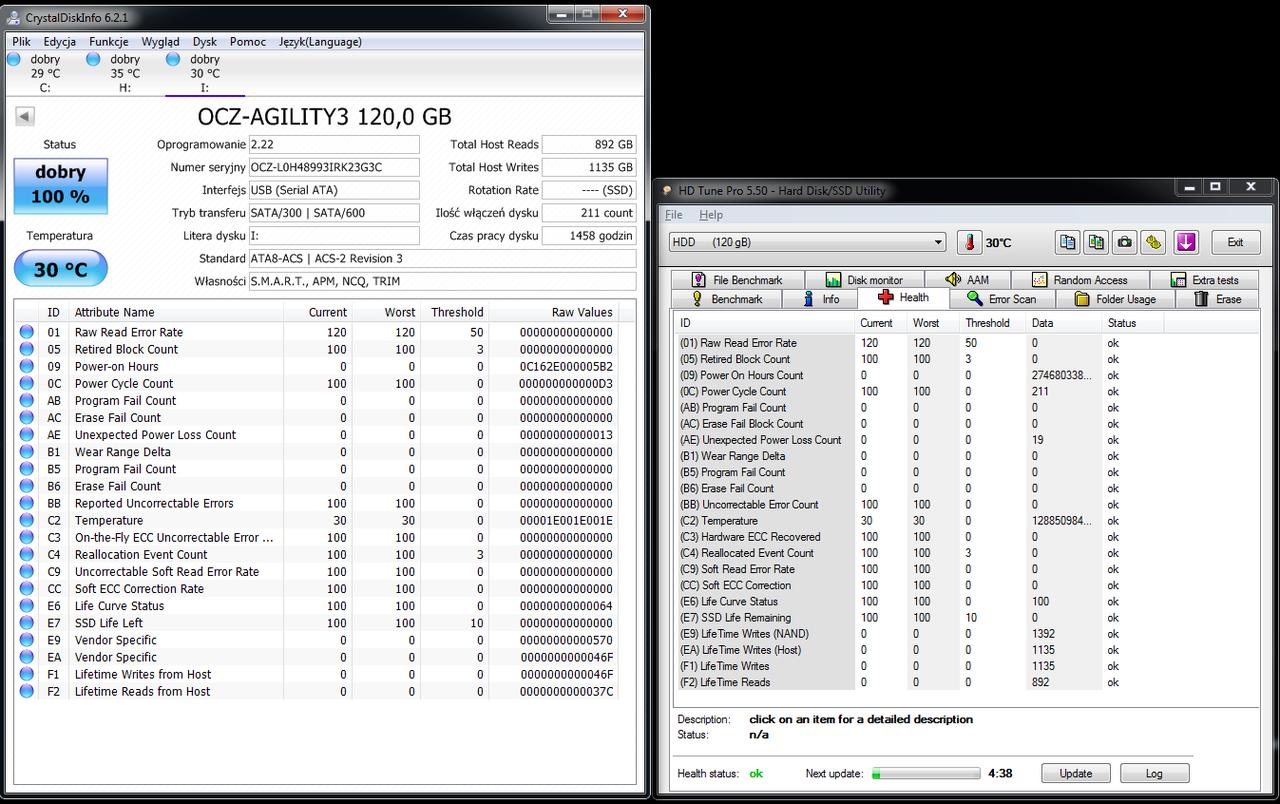Open the Plik menu
The height and width of the screenshot is (804, 1280).
tap(21, 42)
